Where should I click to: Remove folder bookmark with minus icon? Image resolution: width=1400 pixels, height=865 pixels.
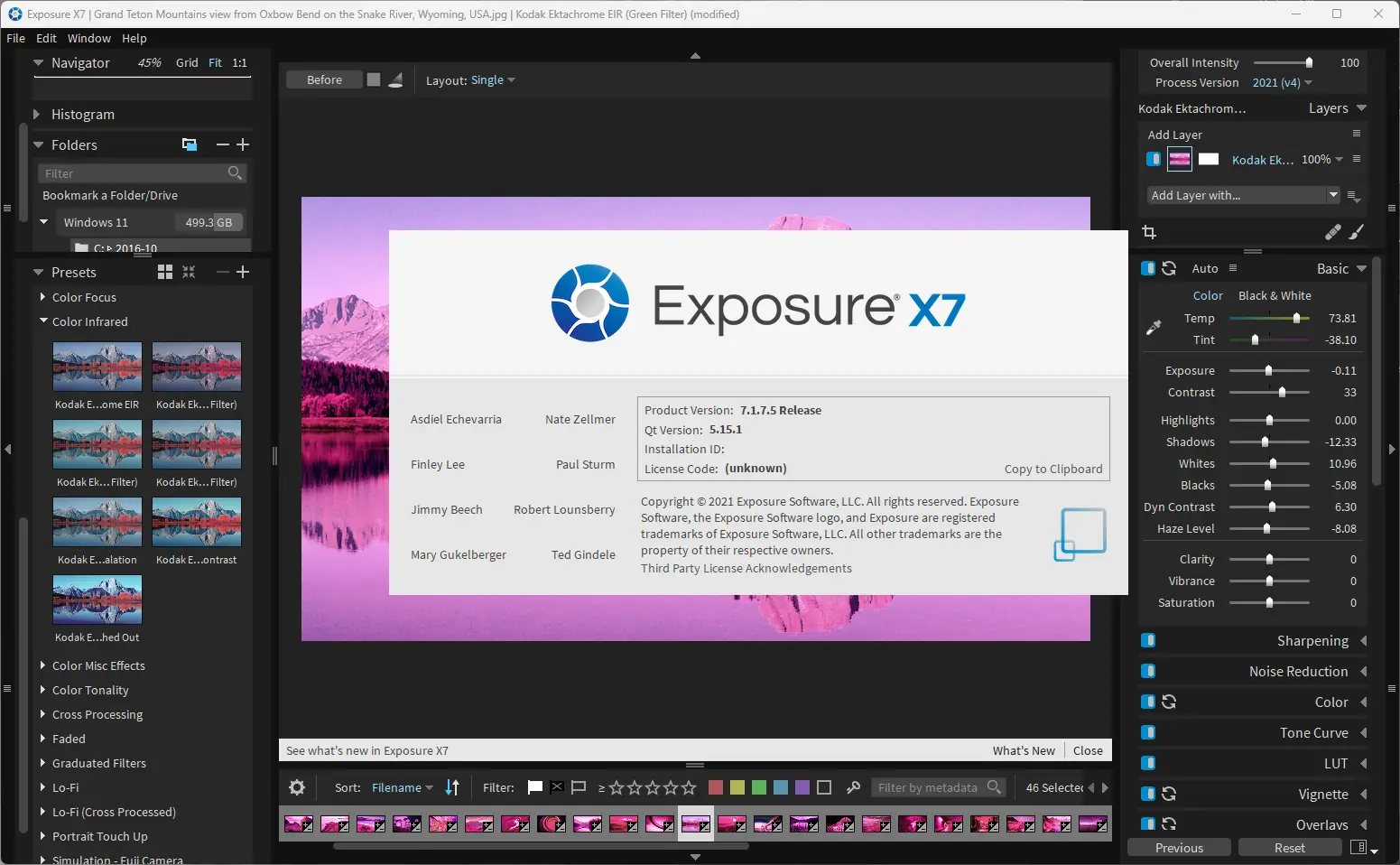point(223,144)
